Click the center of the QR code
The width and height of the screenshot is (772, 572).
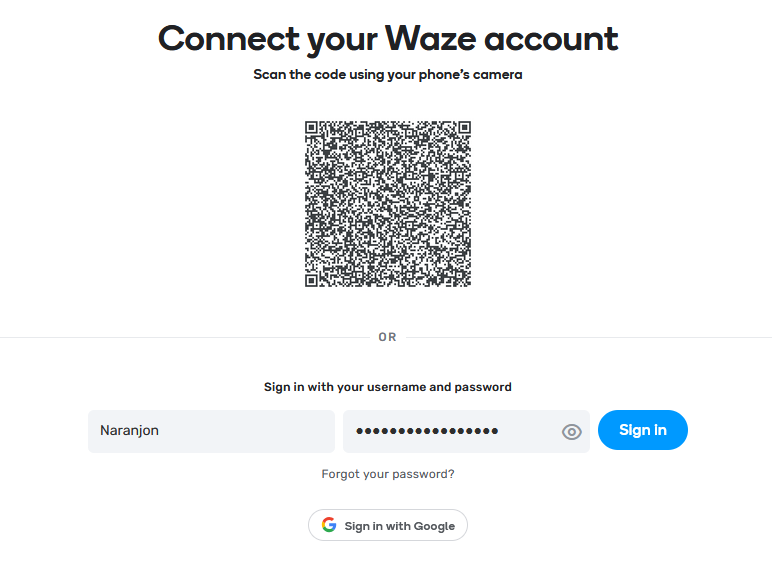click(x=387, y=203)
